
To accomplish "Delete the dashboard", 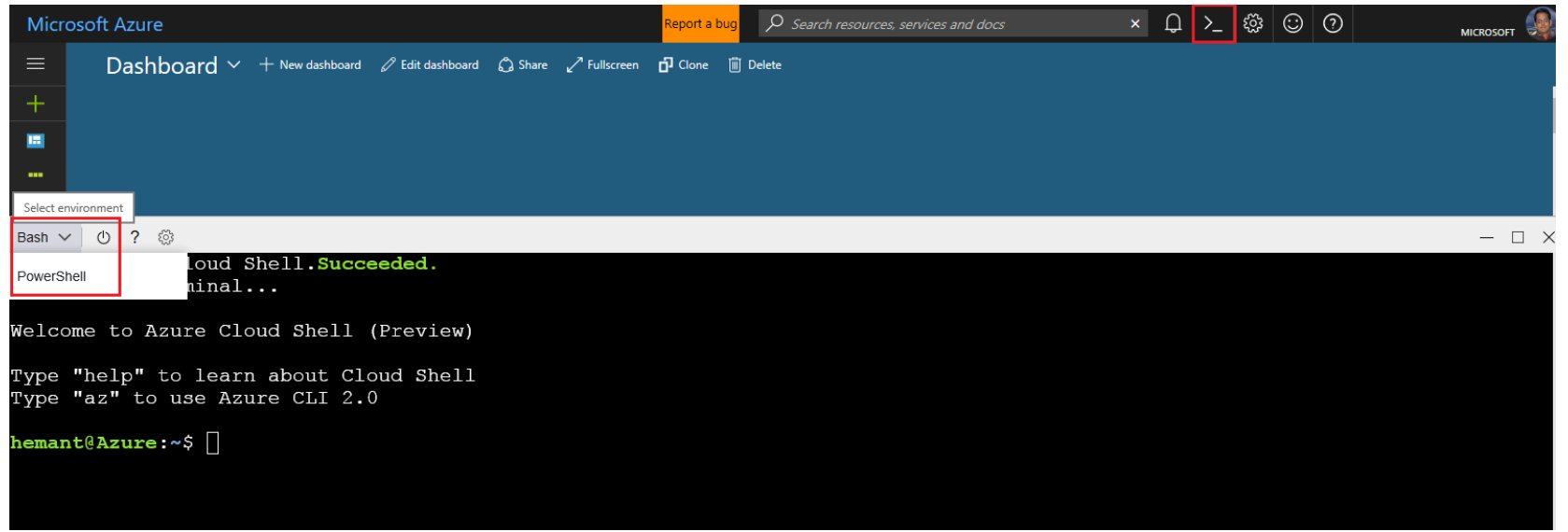I will tap(755, 64).
